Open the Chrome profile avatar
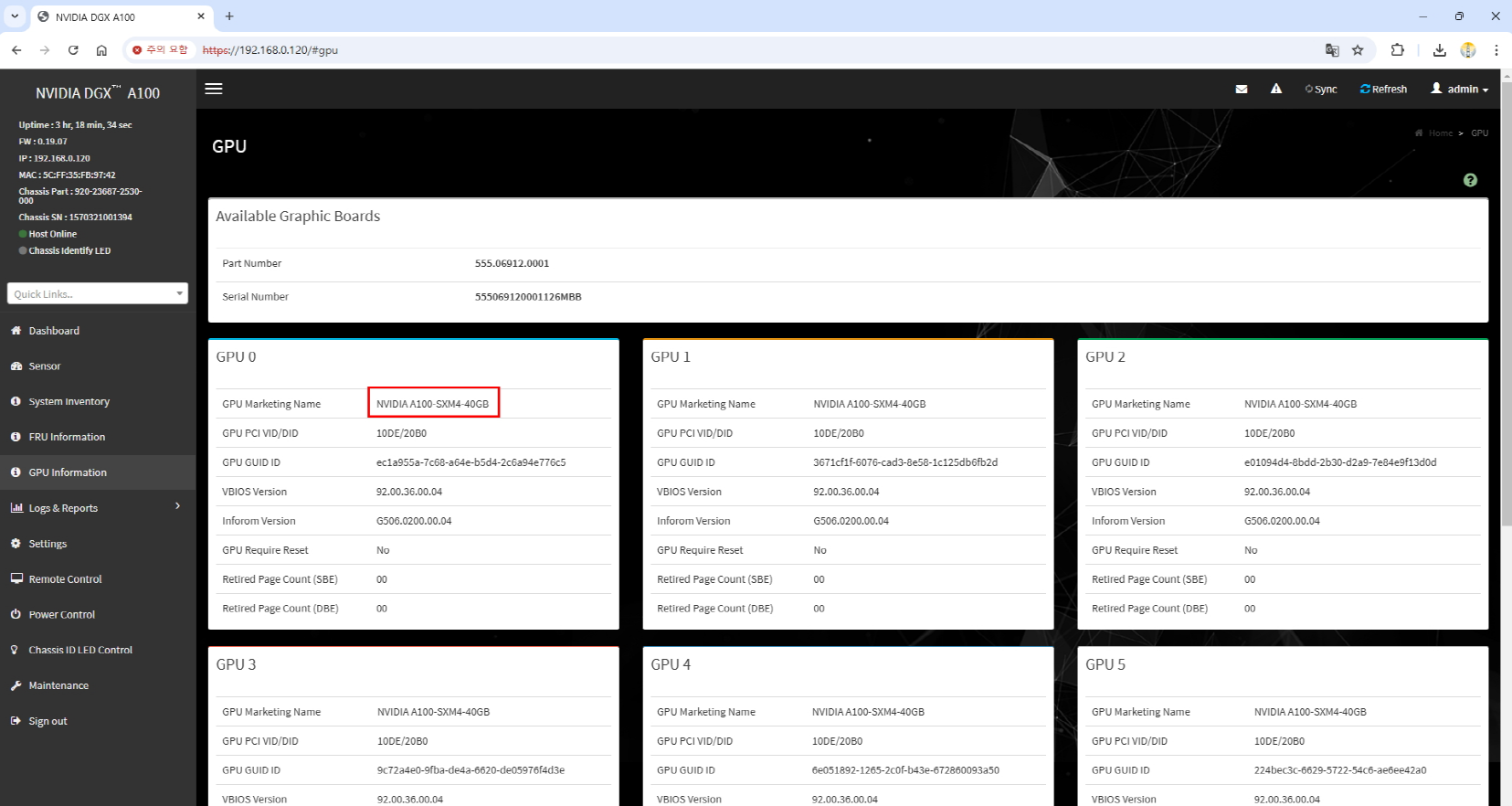 click(x=1468, y=50)
